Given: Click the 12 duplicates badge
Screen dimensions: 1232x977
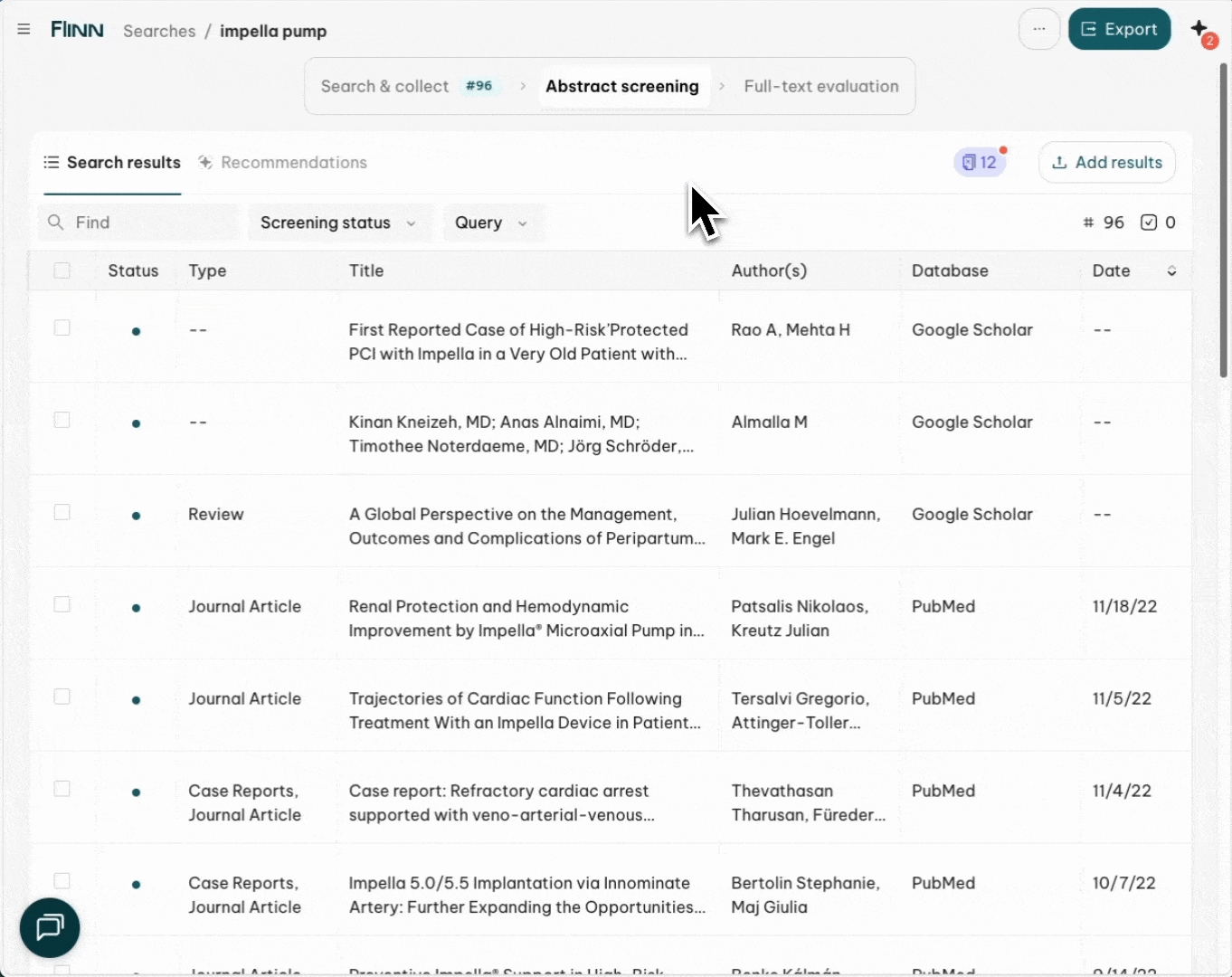Looking at the screenshot, I should (980, 163).
